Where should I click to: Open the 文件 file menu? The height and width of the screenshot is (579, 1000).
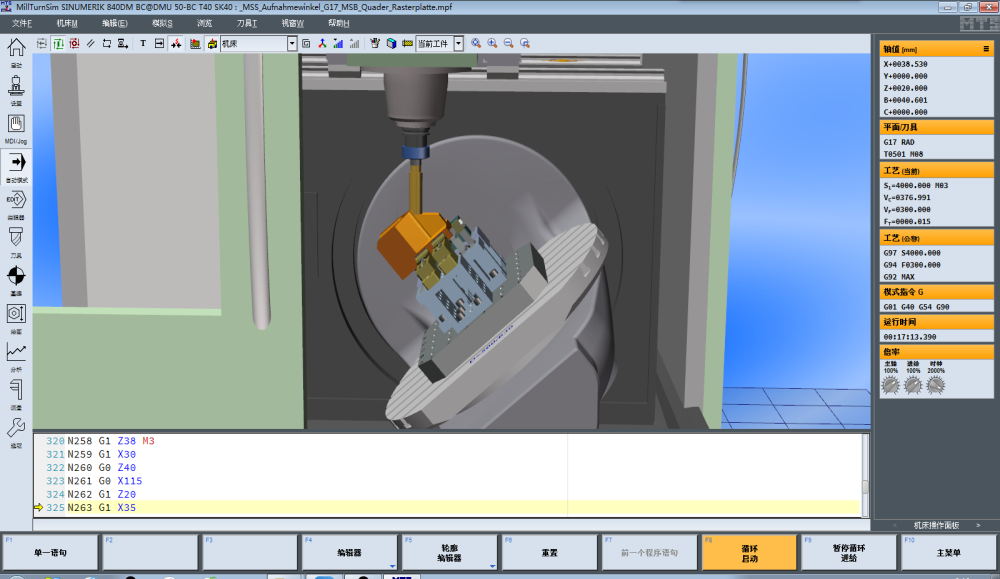(22, 22)
